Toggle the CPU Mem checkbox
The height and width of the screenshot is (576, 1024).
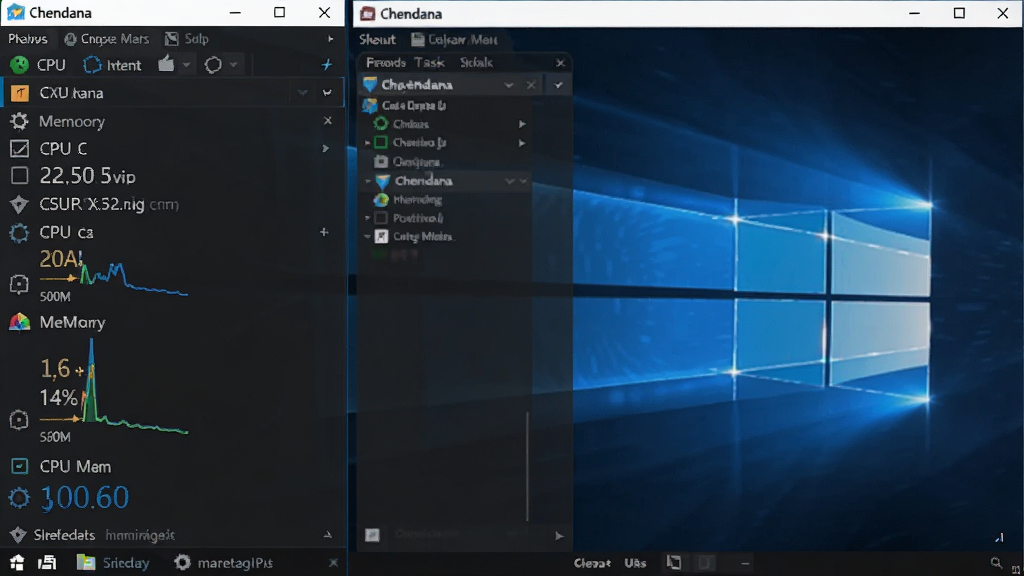tap(20, 466)
